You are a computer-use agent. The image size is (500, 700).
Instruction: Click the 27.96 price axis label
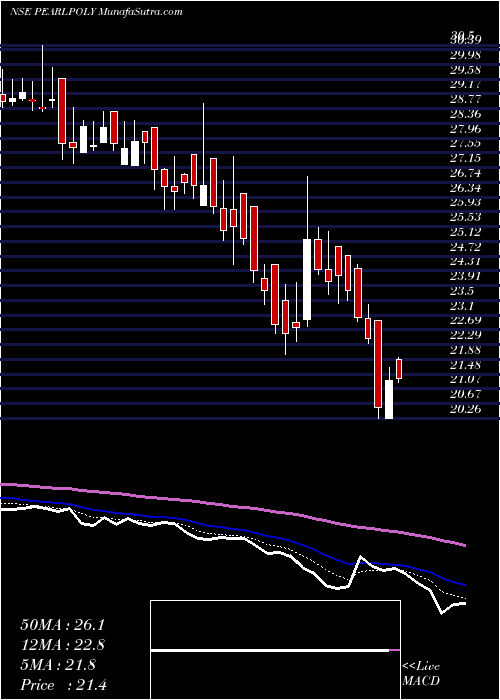466,129
